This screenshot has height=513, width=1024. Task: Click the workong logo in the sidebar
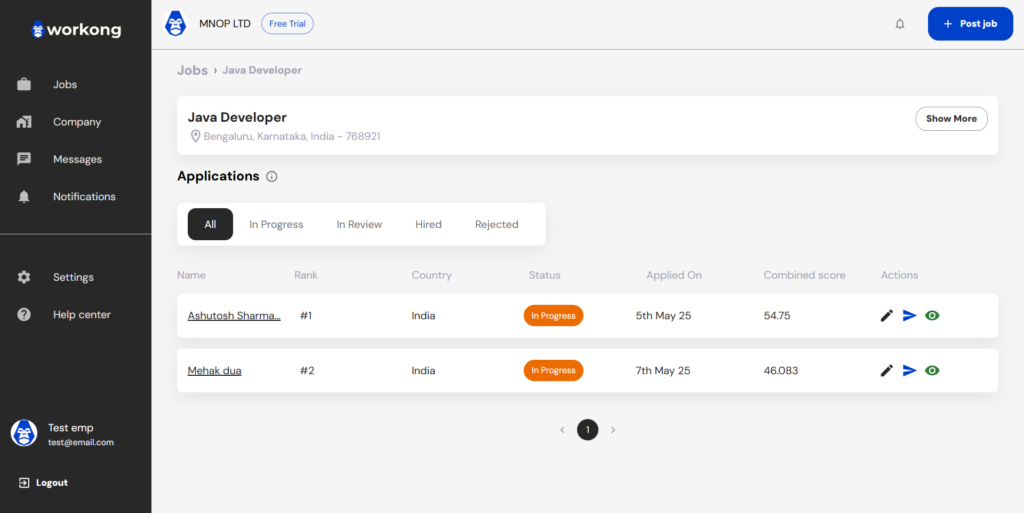pyautogui.click(x=76, y=29)
